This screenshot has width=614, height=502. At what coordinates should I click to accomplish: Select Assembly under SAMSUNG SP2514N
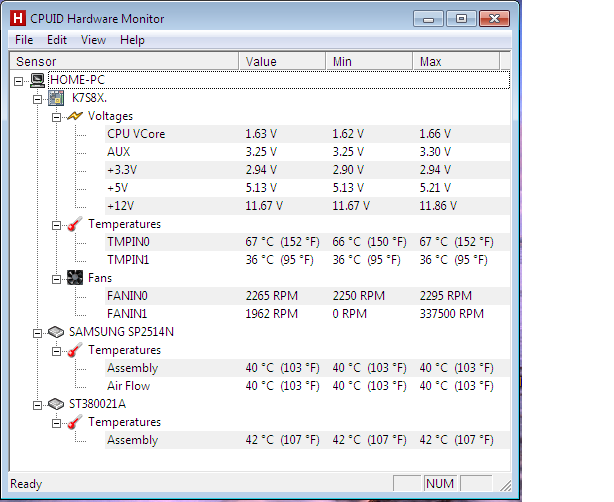307,368
